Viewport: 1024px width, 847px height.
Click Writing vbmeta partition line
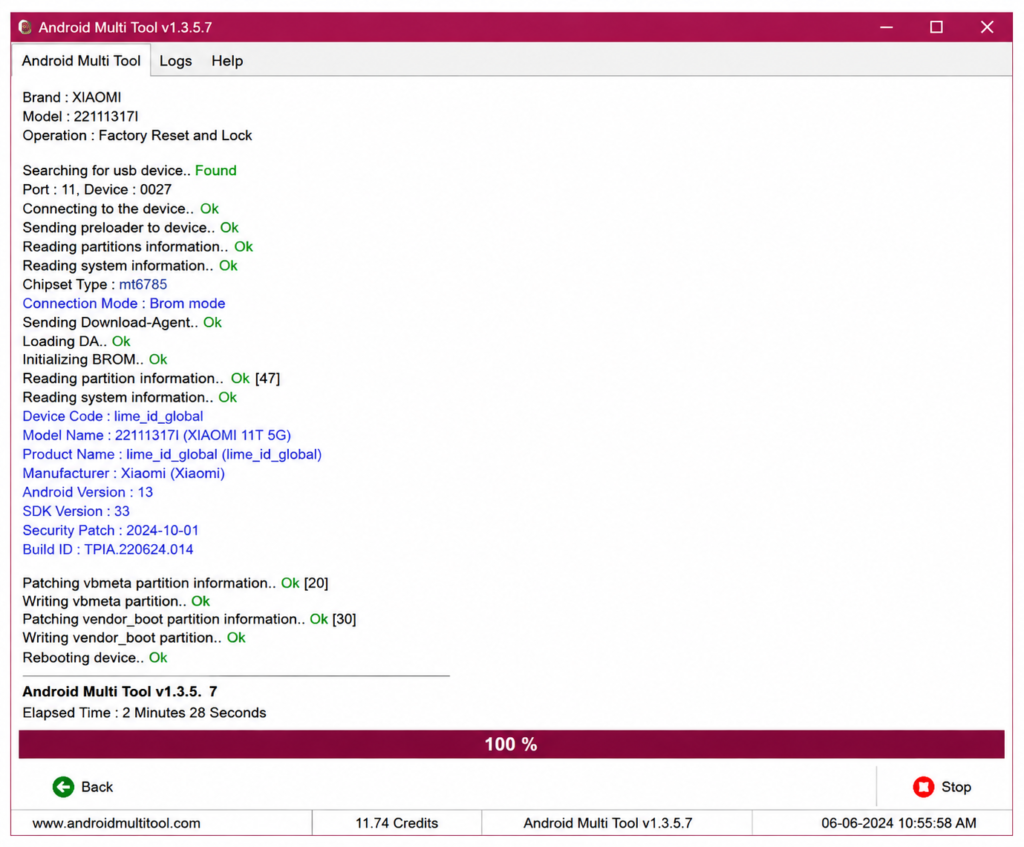click(x=116, y=601)
